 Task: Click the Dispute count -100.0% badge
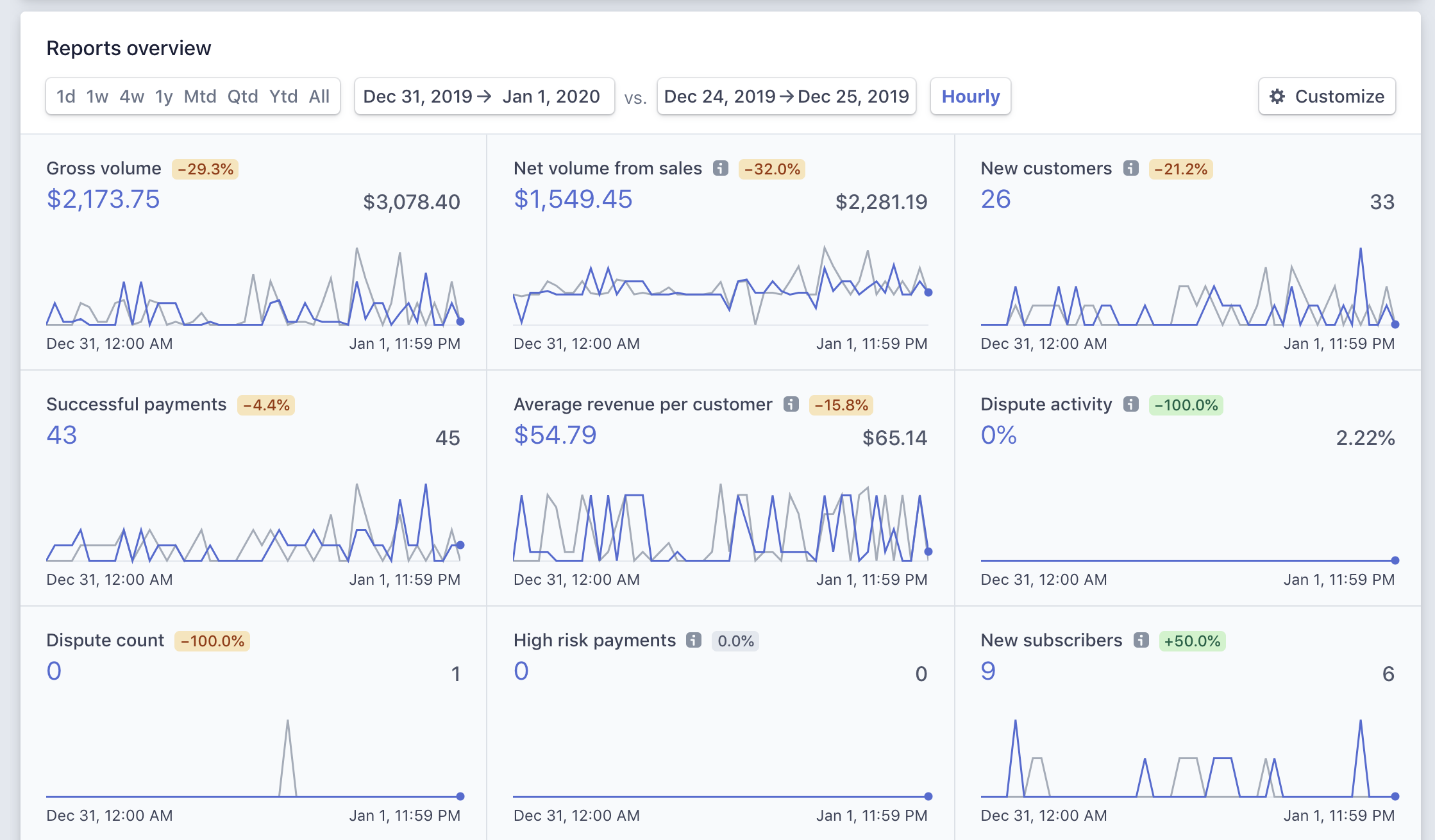[212, 641]
